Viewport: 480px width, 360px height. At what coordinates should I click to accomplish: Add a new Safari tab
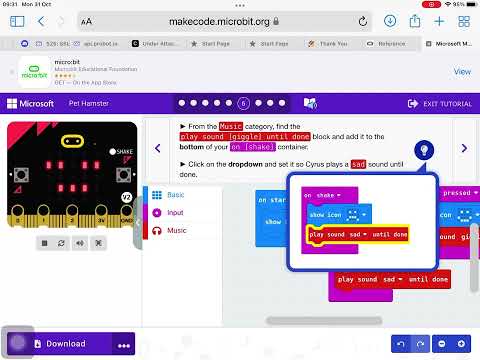pos(439,22)
